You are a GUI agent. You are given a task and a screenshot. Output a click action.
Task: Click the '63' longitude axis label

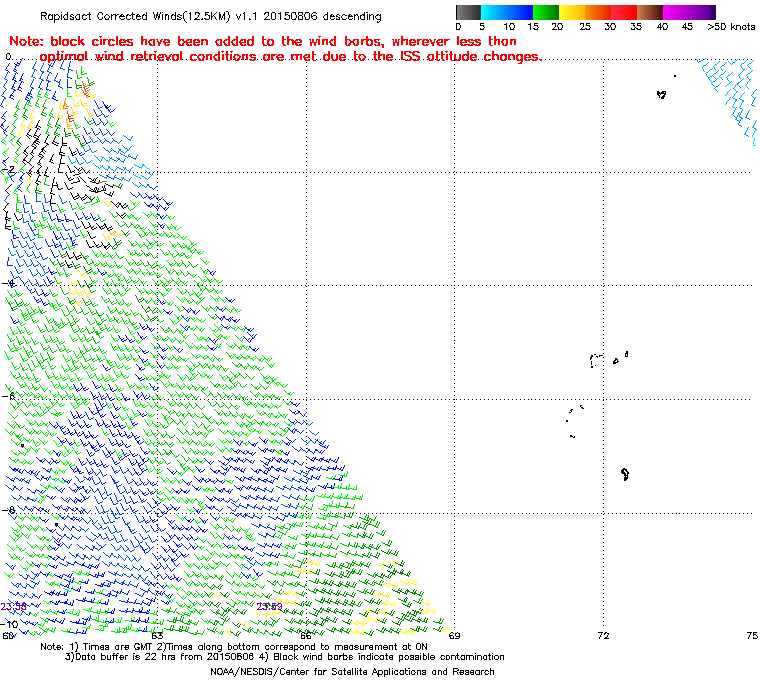point(157,636)
